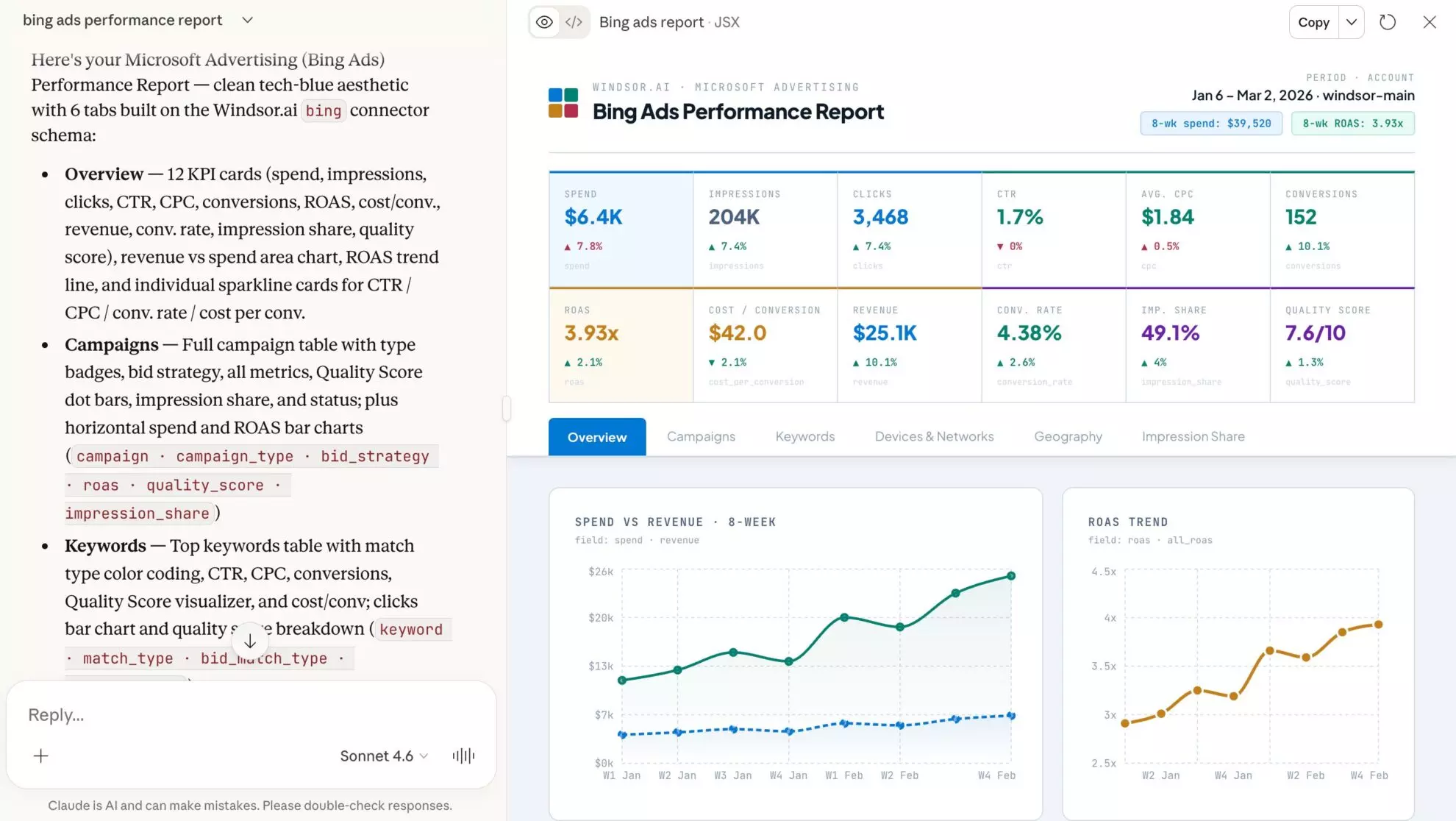Viewport: 1456px width, 821px height.
Task: Click the CTR value 1.7%
Action: pos(1020,217)
